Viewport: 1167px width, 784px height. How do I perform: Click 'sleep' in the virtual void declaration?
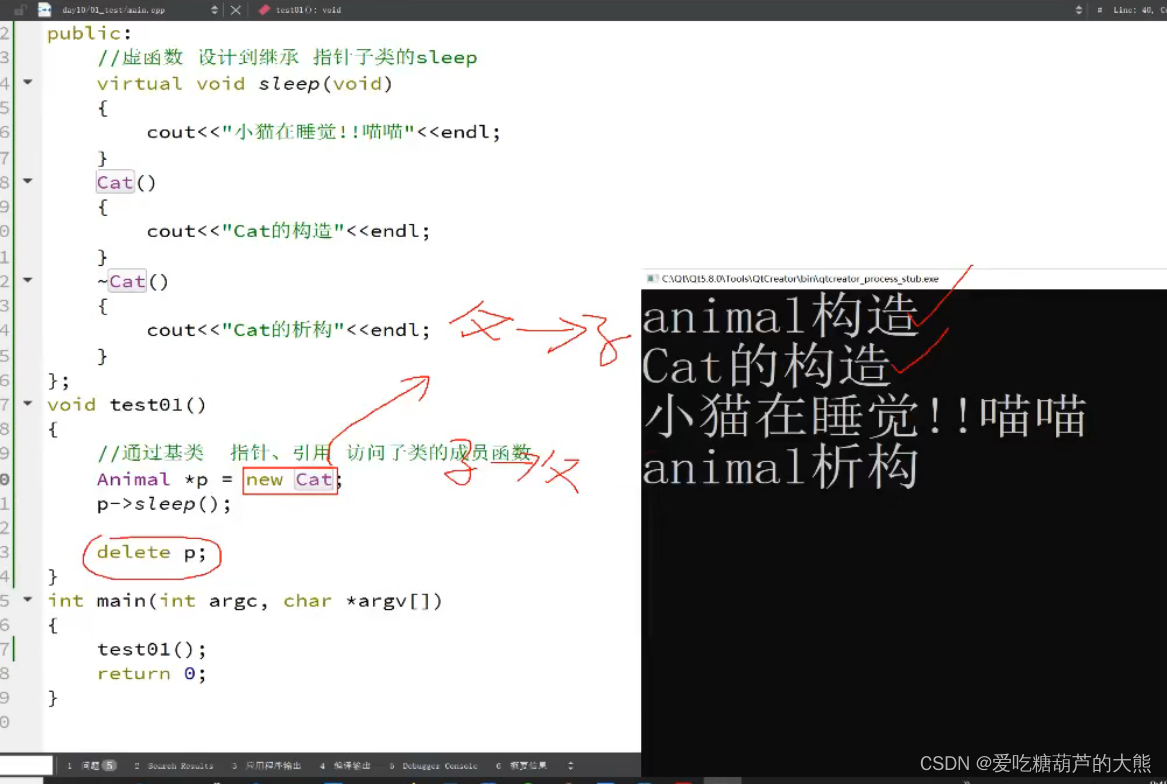coord(289,83)
